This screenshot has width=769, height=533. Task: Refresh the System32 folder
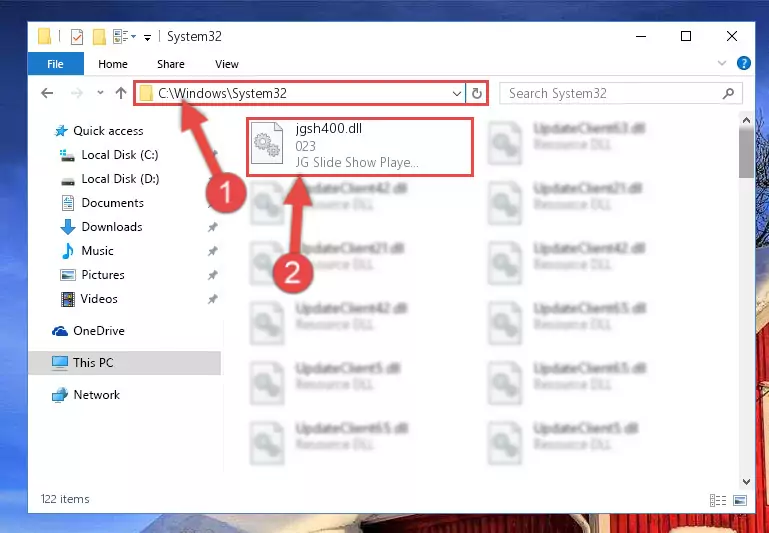point(477,93)
